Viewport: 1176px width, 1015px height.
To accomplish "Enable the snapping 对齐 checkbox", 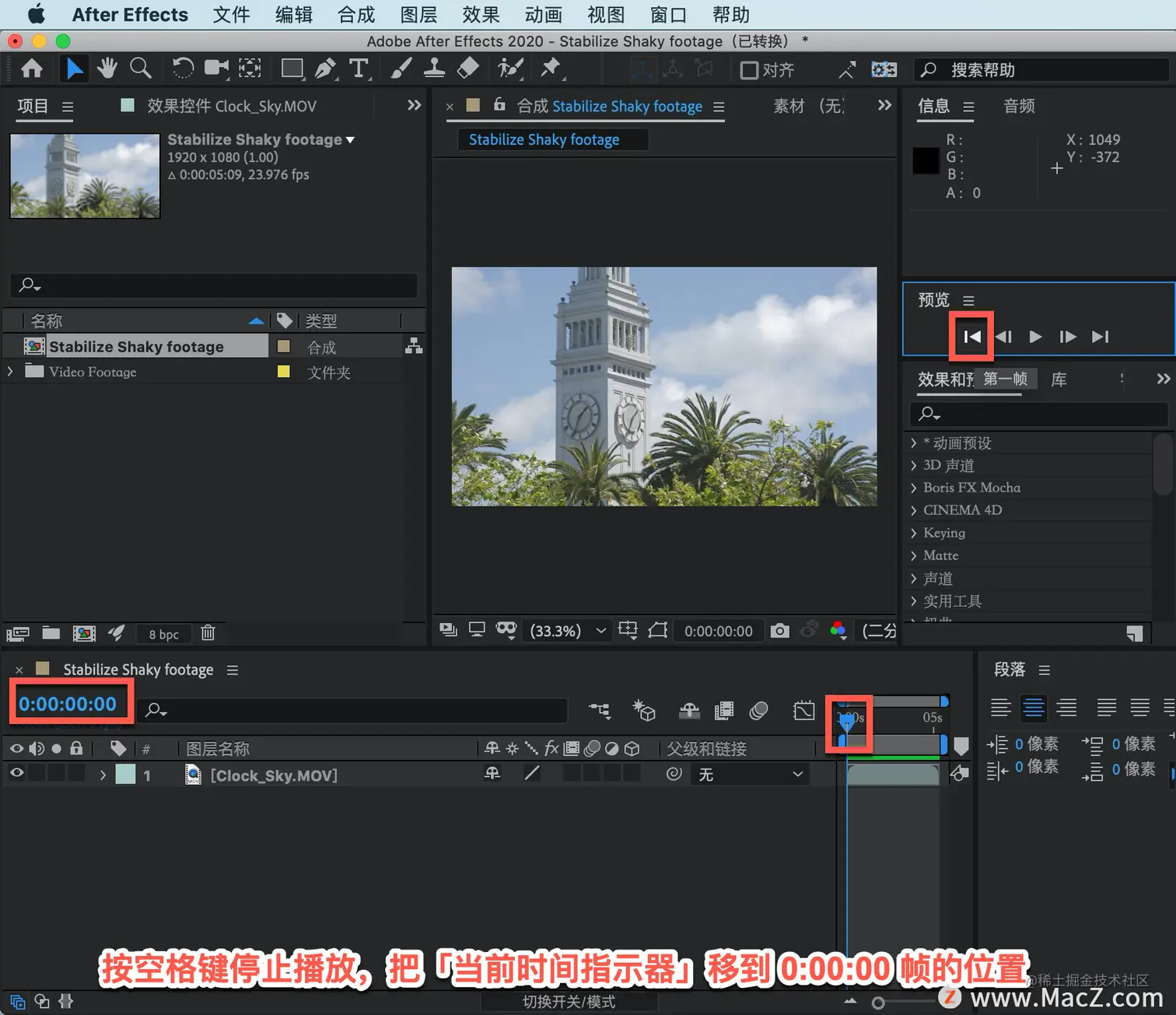I will click(749, 71).
